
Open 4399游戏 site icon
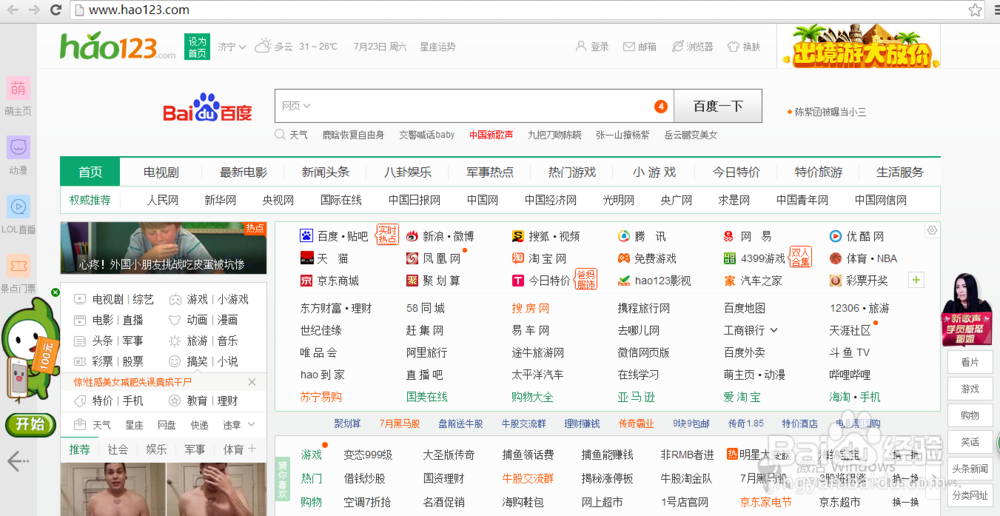(x=730, y=258)
